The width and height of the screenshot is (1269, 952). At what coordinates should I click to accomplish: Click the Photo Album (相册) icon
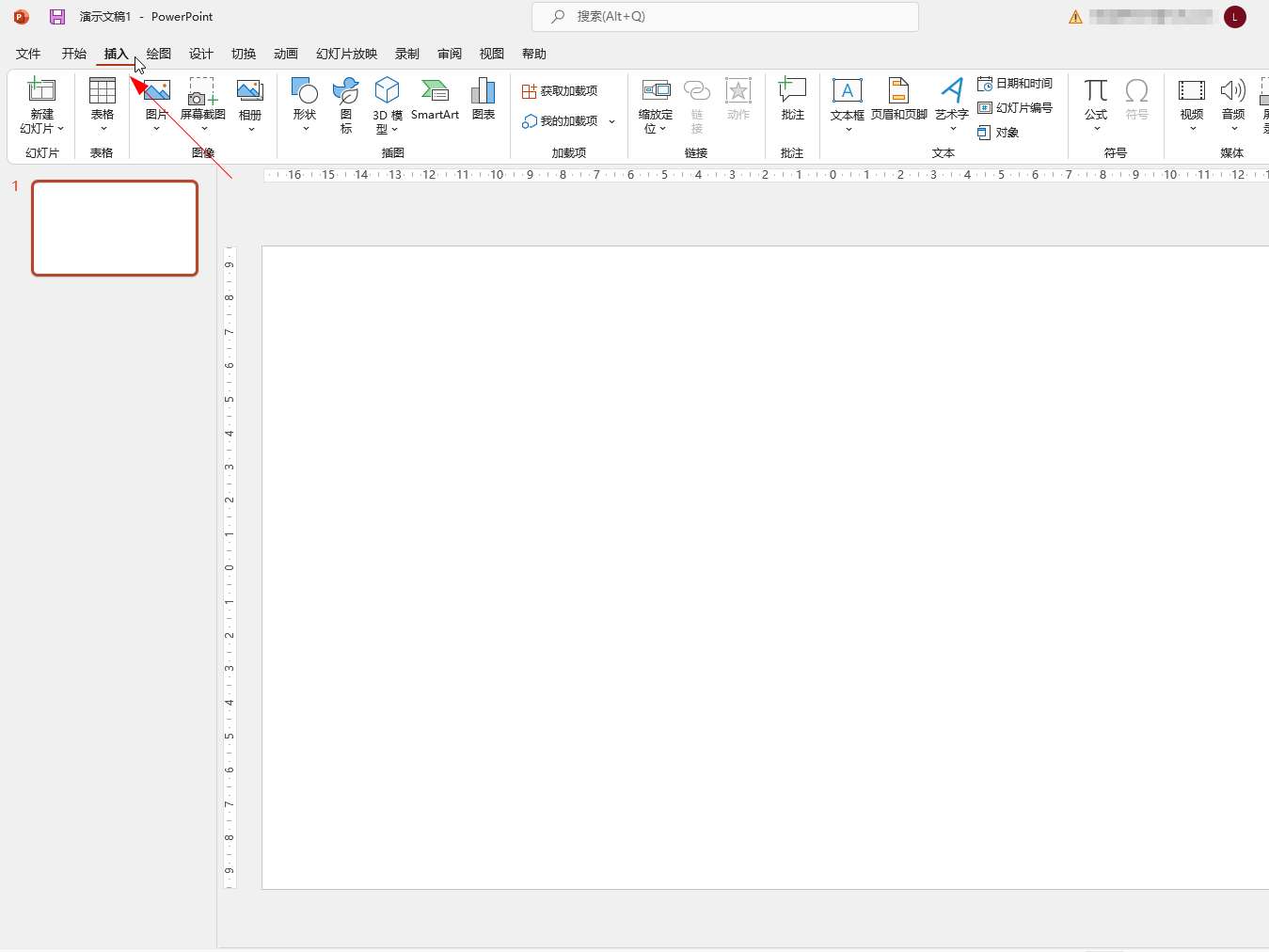pyautogui.click(x=250, y=90)
